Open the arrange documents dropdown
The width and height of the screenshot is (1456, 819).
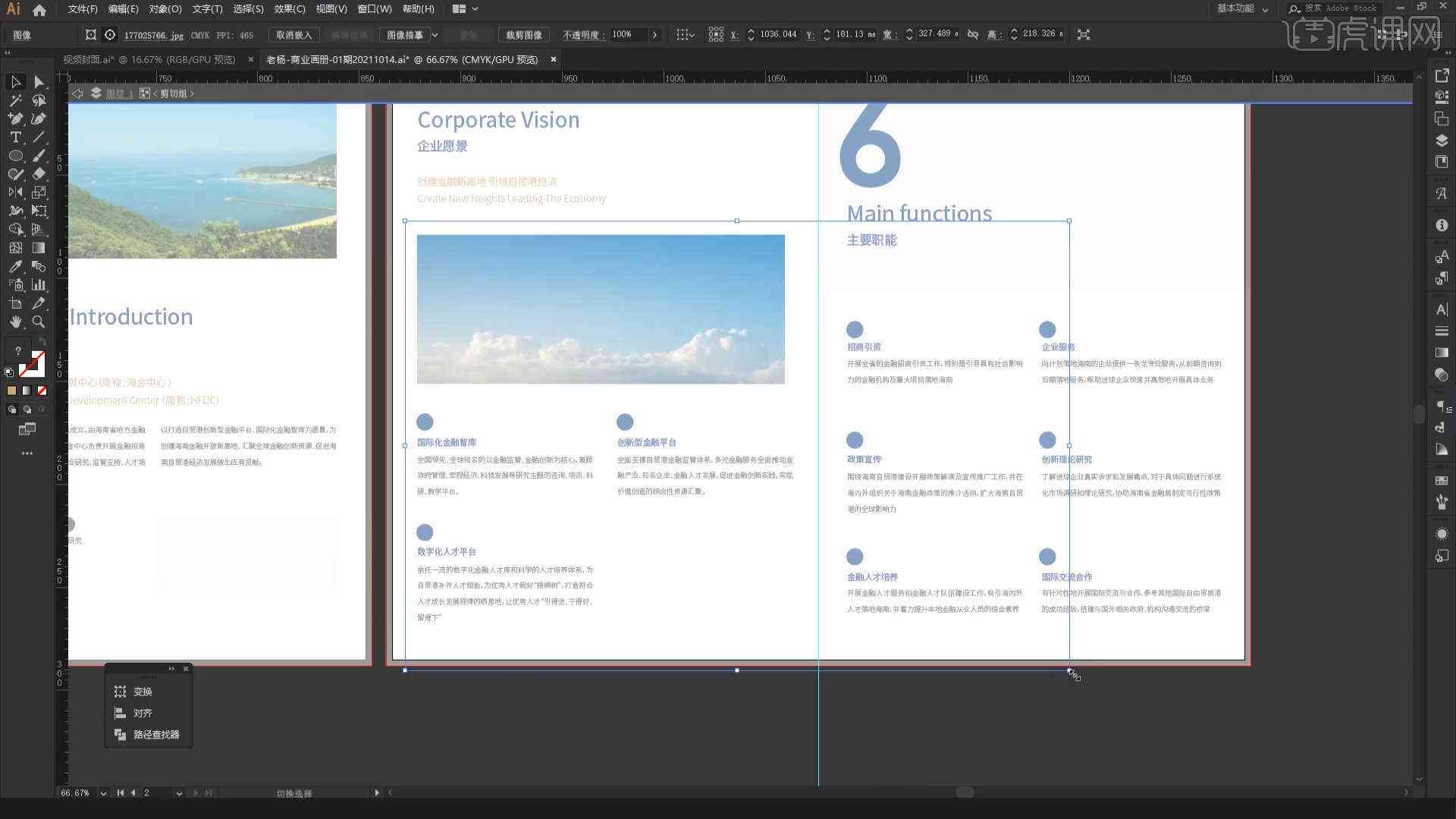click(466, 9)
